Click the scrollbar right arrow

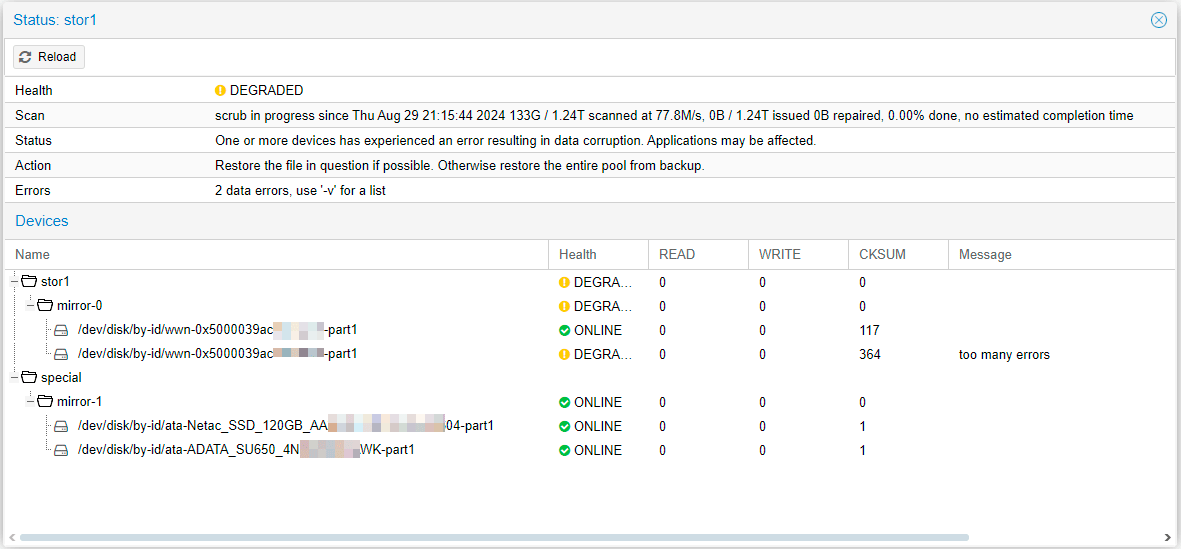tap(1167, 538)
